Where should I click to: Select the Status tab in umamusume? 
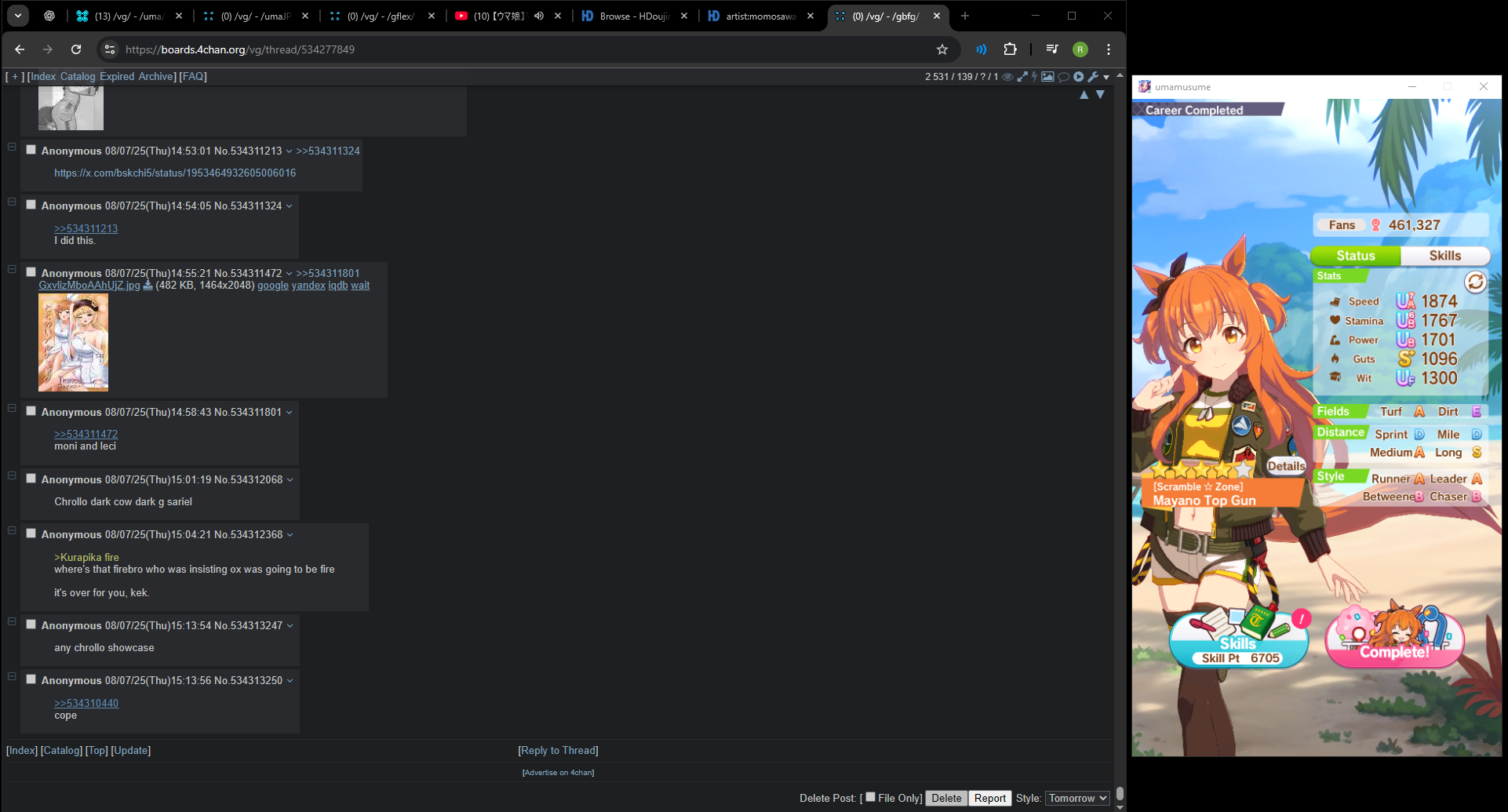tap(1356, 256)
